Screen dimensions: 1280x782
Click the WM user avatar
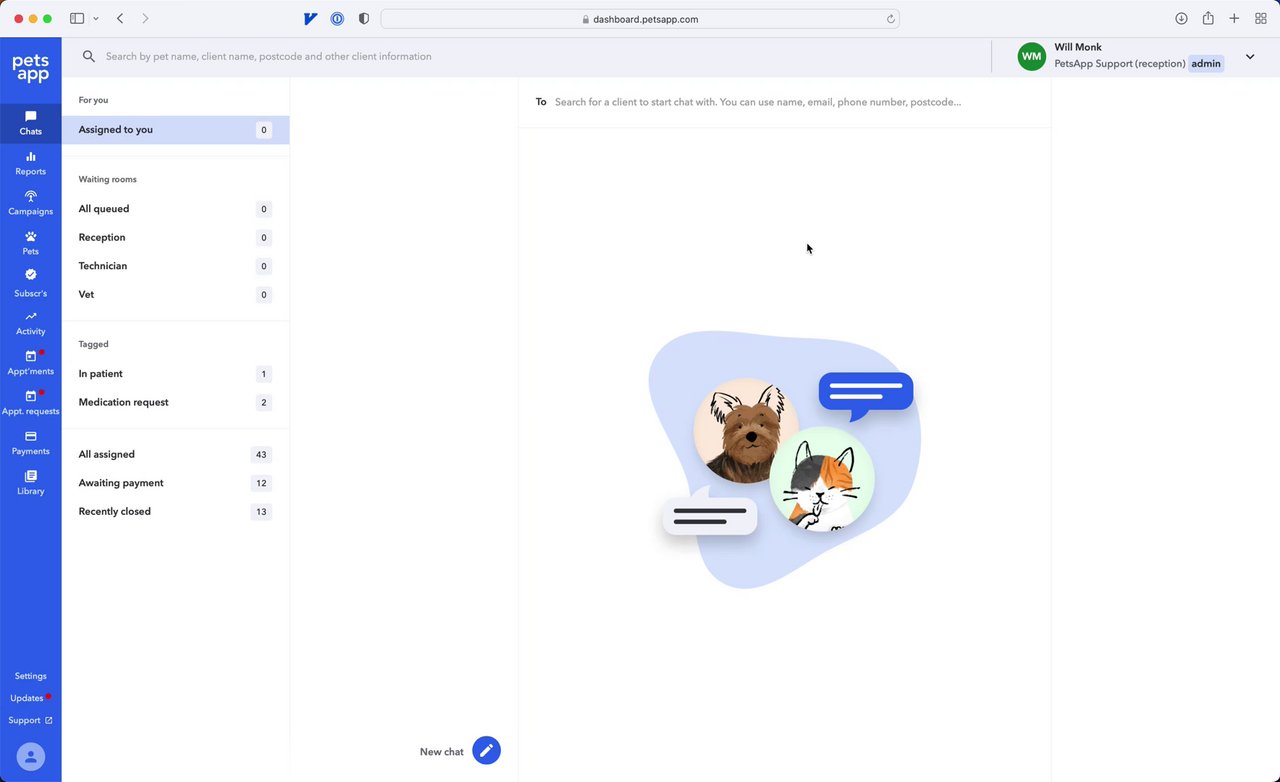pyautogui.click(x=1032, y=57)
